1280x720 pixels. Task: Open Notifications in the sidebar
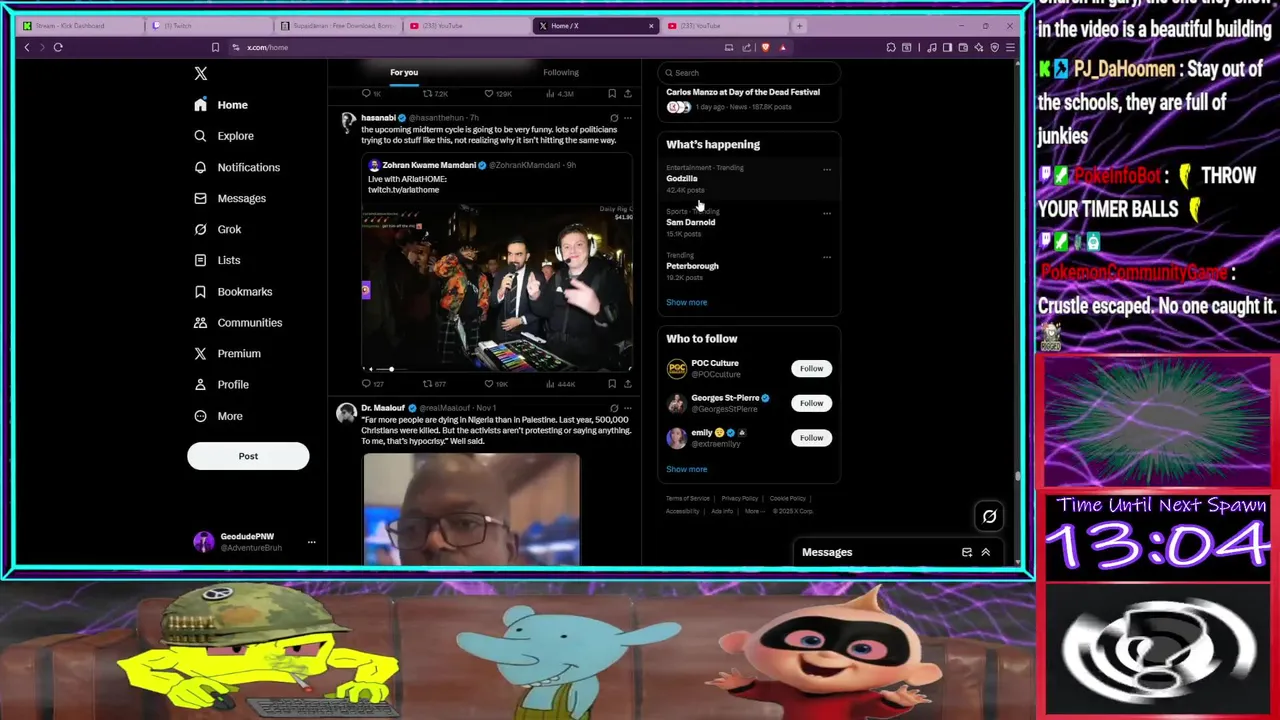pos(237,167)
